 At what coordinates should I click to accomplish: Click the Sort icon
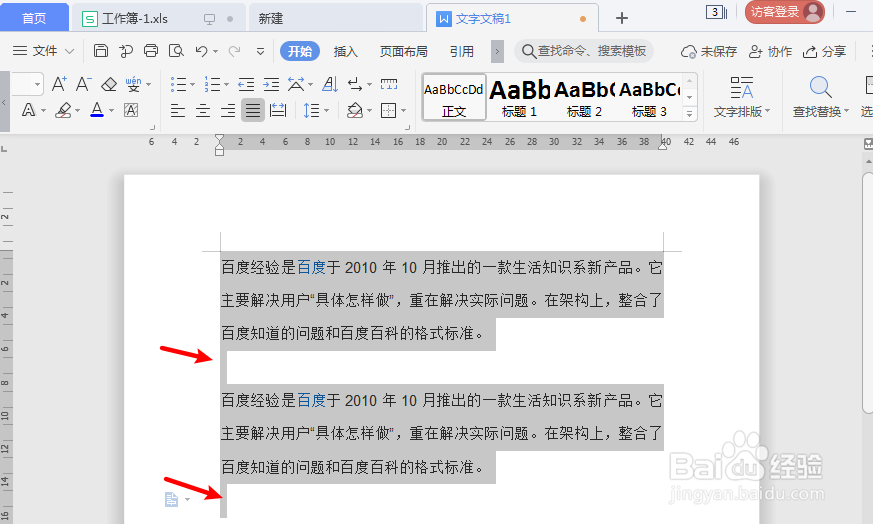click(x=330, y=85)
